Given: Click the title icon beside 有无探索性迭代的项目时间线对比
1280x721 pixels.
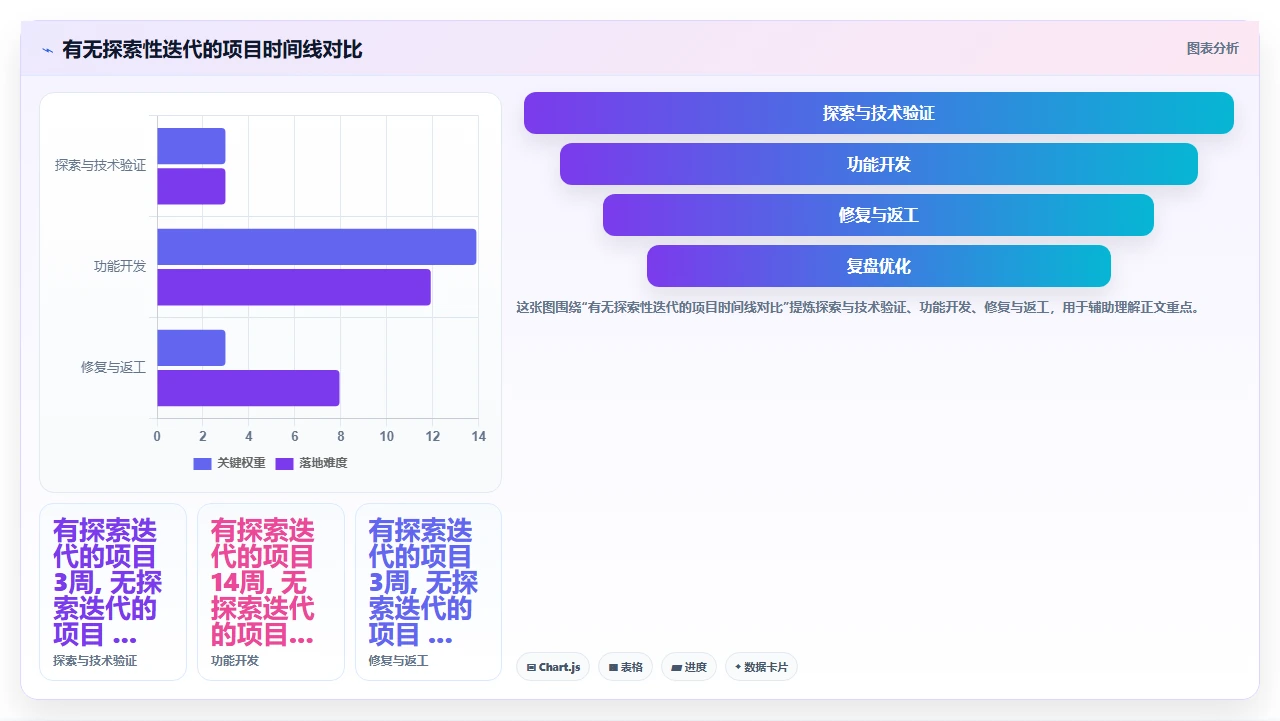Looking at the screenshot, I should pyautogui.click(x=47, y=49).
